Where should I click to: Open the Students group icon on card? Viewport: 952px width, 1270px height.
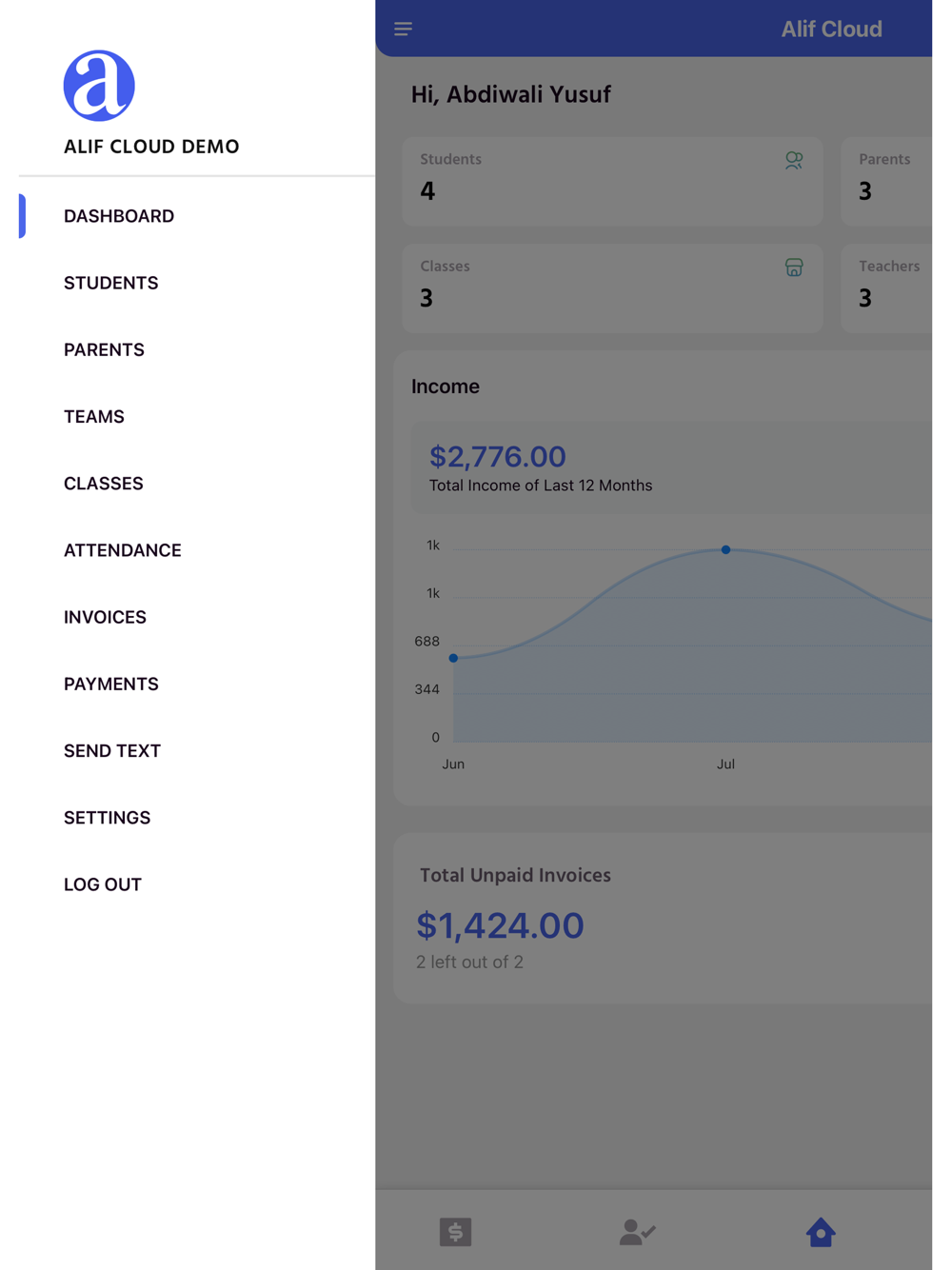pos(794,161)
